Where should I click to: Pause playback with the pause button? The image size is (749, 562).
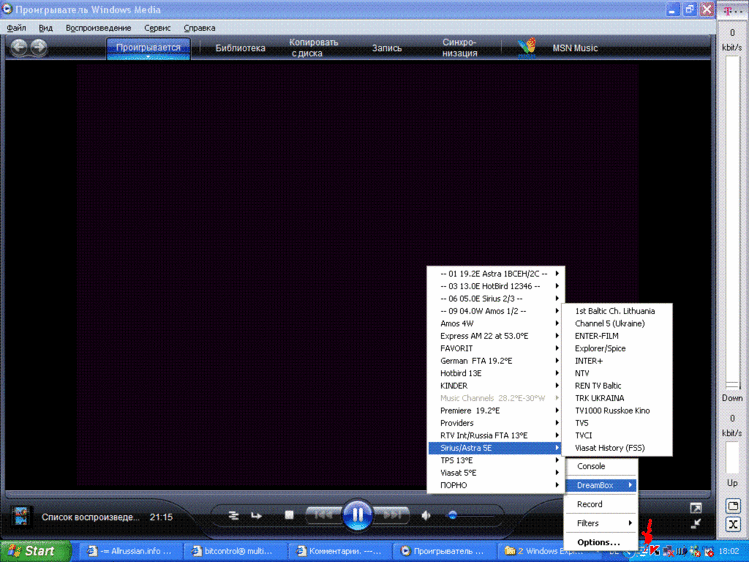tap(357, 515)
